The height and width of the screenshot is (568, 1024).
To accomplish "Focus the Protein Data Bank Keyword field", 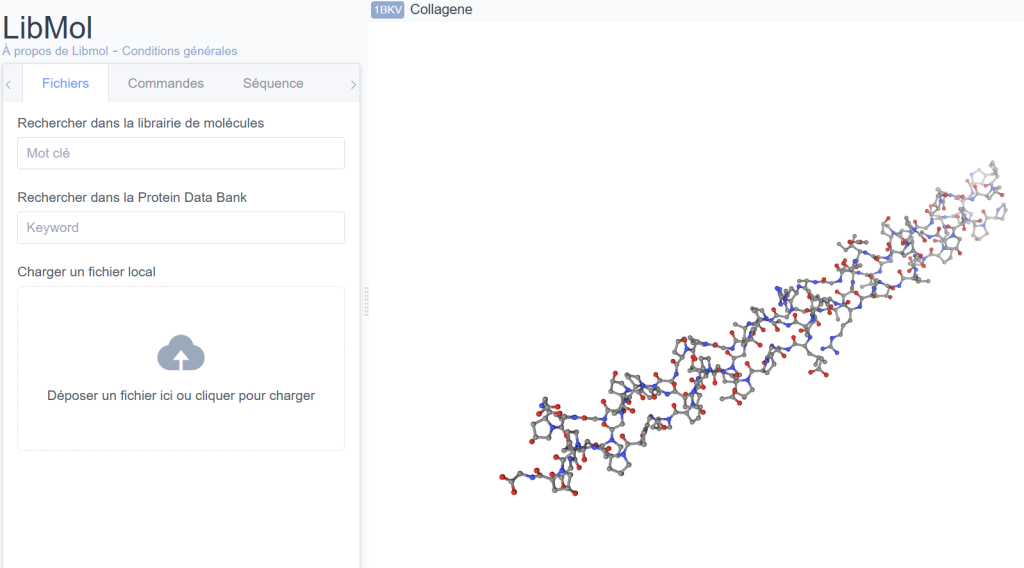I will point(181,227).
